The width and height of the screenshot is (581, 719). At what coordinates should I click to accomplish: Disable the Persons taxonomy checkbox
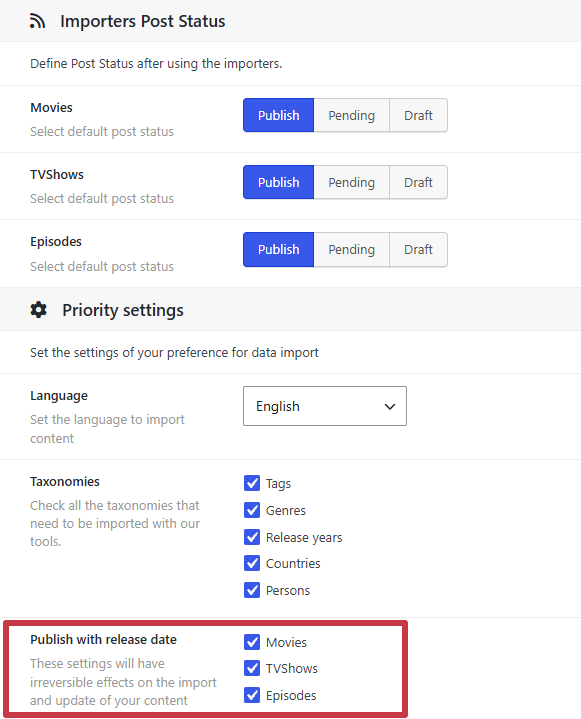(252, 590)
